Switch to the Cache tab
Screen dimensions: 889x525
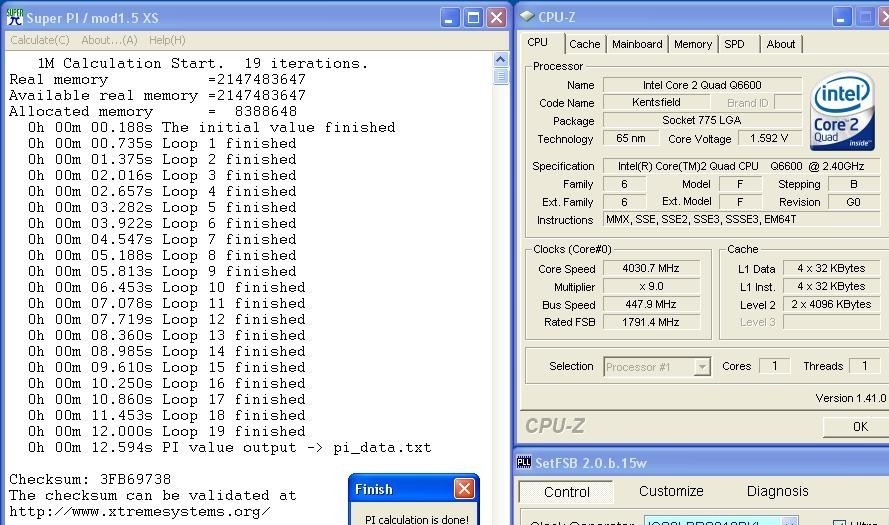click(x=585, y=44)
